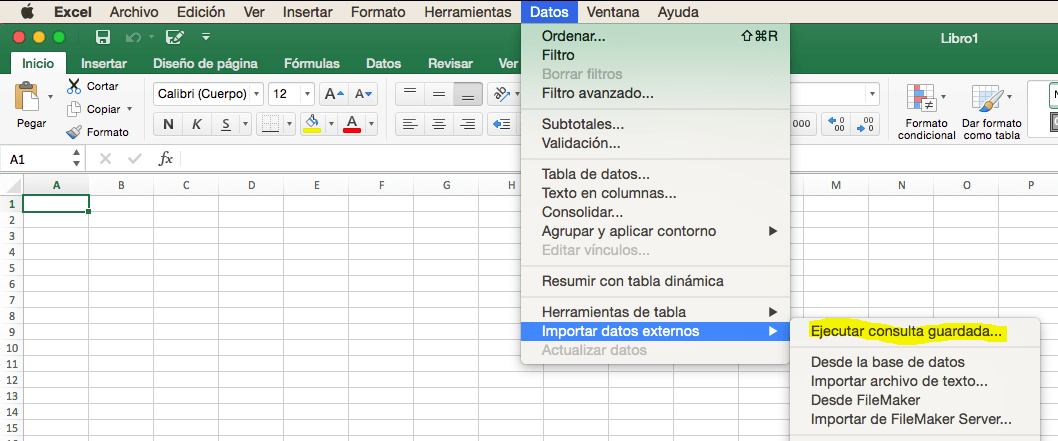Click the align center icon

(439, 124)
